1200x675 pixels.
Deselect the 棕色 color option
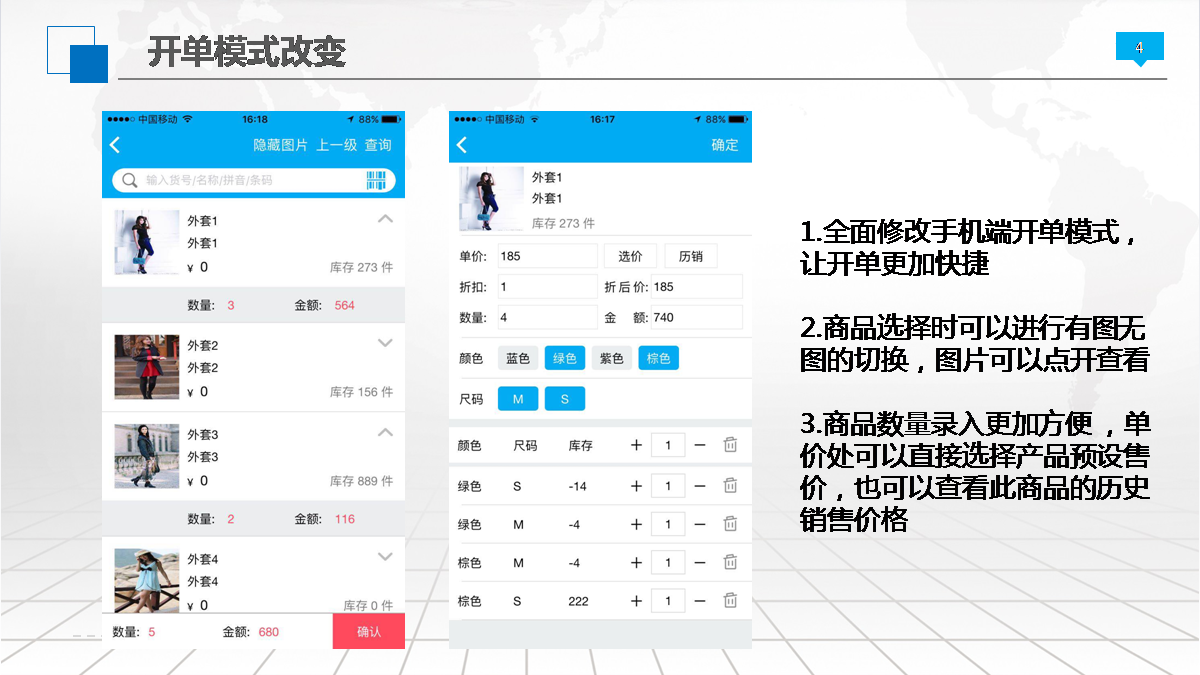(x=658, y=358)
